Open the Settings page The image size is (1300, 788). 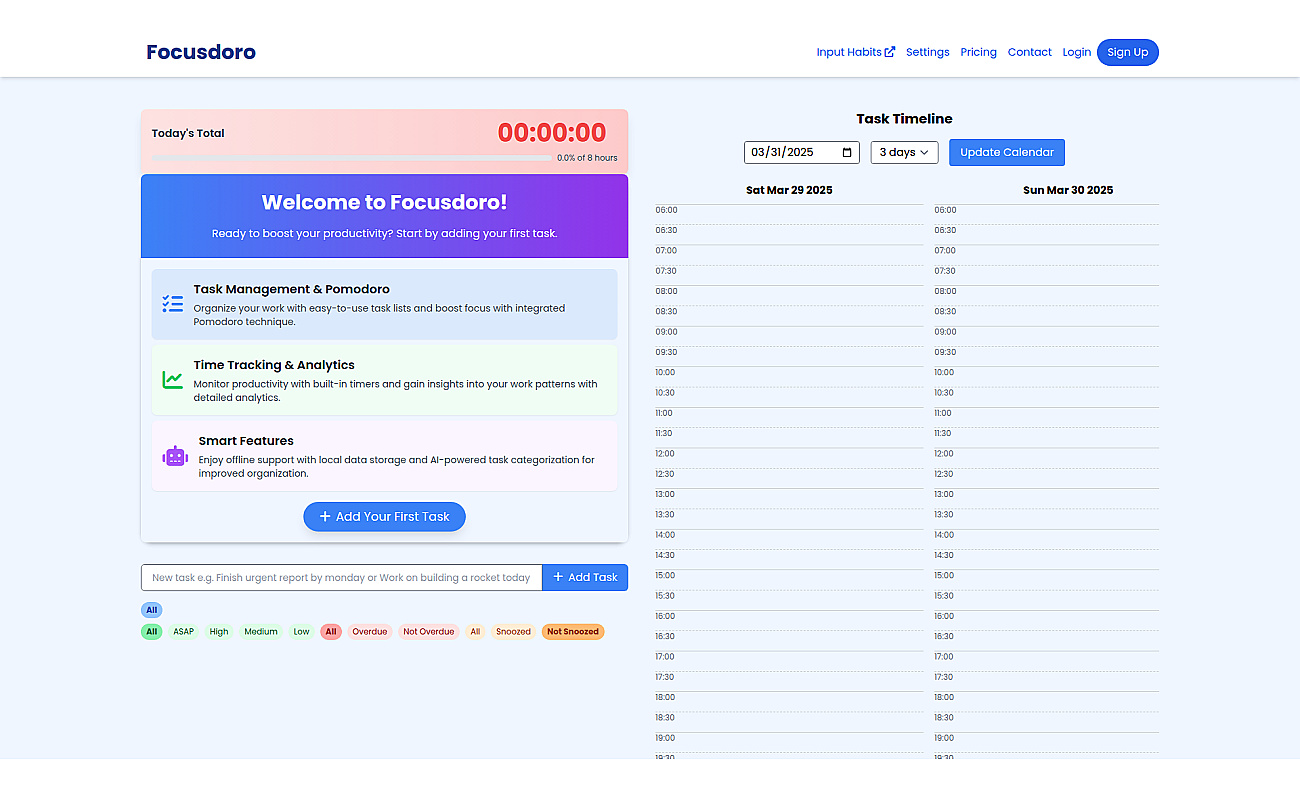point(928,52)
